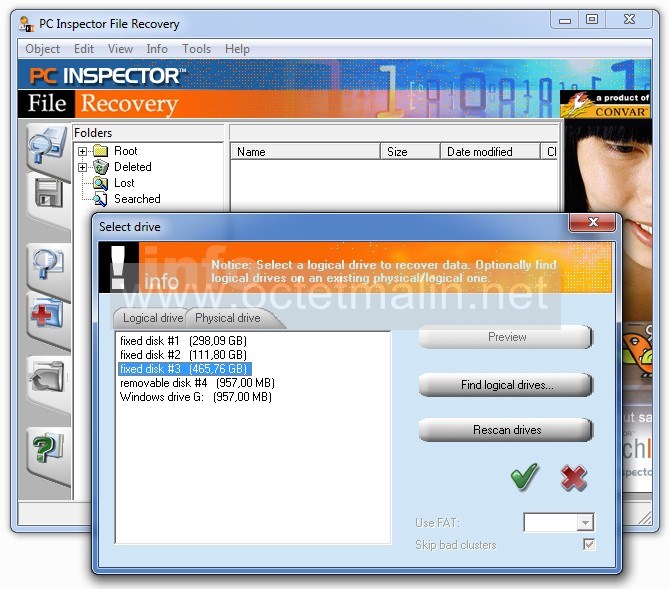
Task: Open the Help menu
Action: [x=237, y=49]
